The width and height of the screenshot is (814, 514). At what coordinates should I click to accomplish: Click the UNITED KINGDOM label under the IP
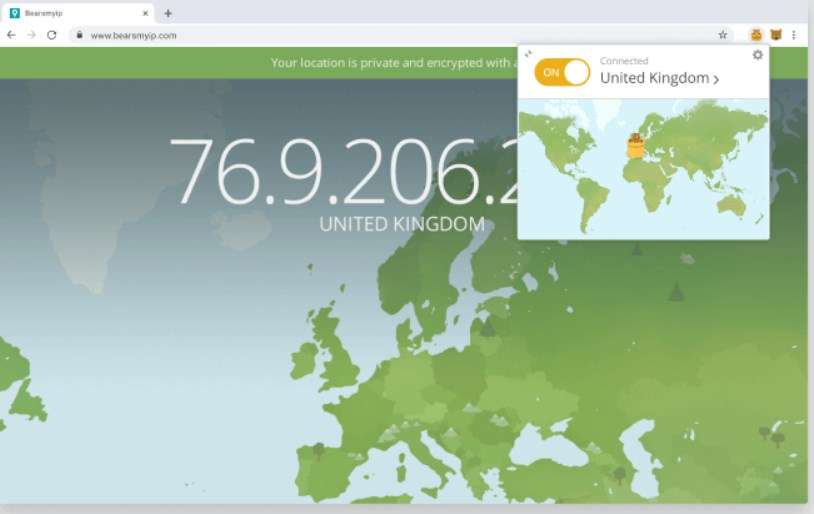[402, 224]
